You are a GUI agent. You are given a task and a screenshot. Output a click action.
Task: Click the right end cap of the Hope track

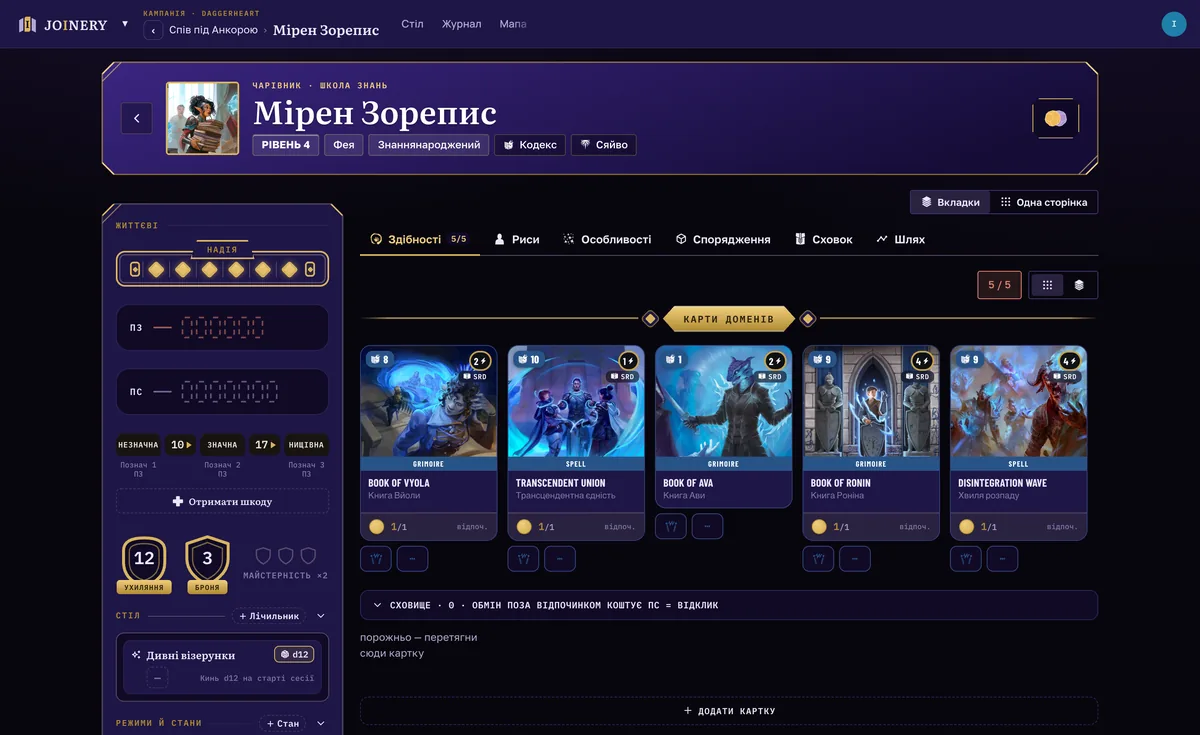pyautogui.click(x=310, y=270)
